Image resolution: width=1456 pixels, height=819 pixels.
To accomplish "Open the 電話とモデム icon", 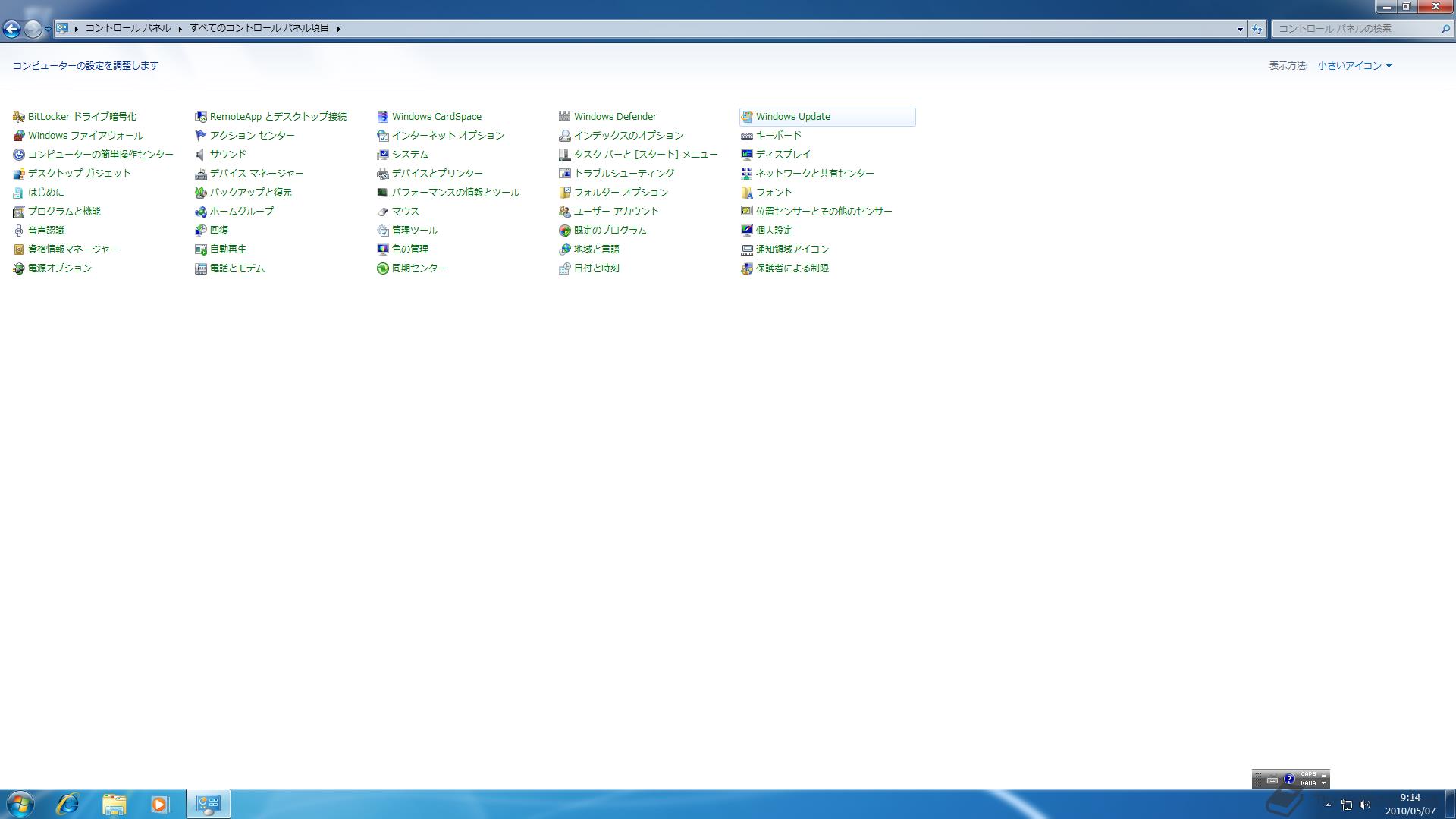I will (201, 268).
